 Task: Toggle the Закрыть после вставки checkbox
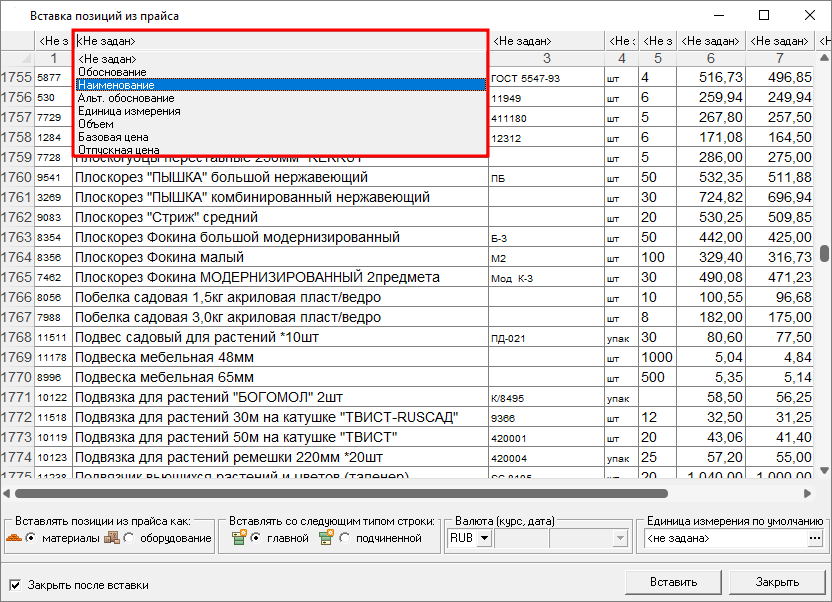click(15, 585)
